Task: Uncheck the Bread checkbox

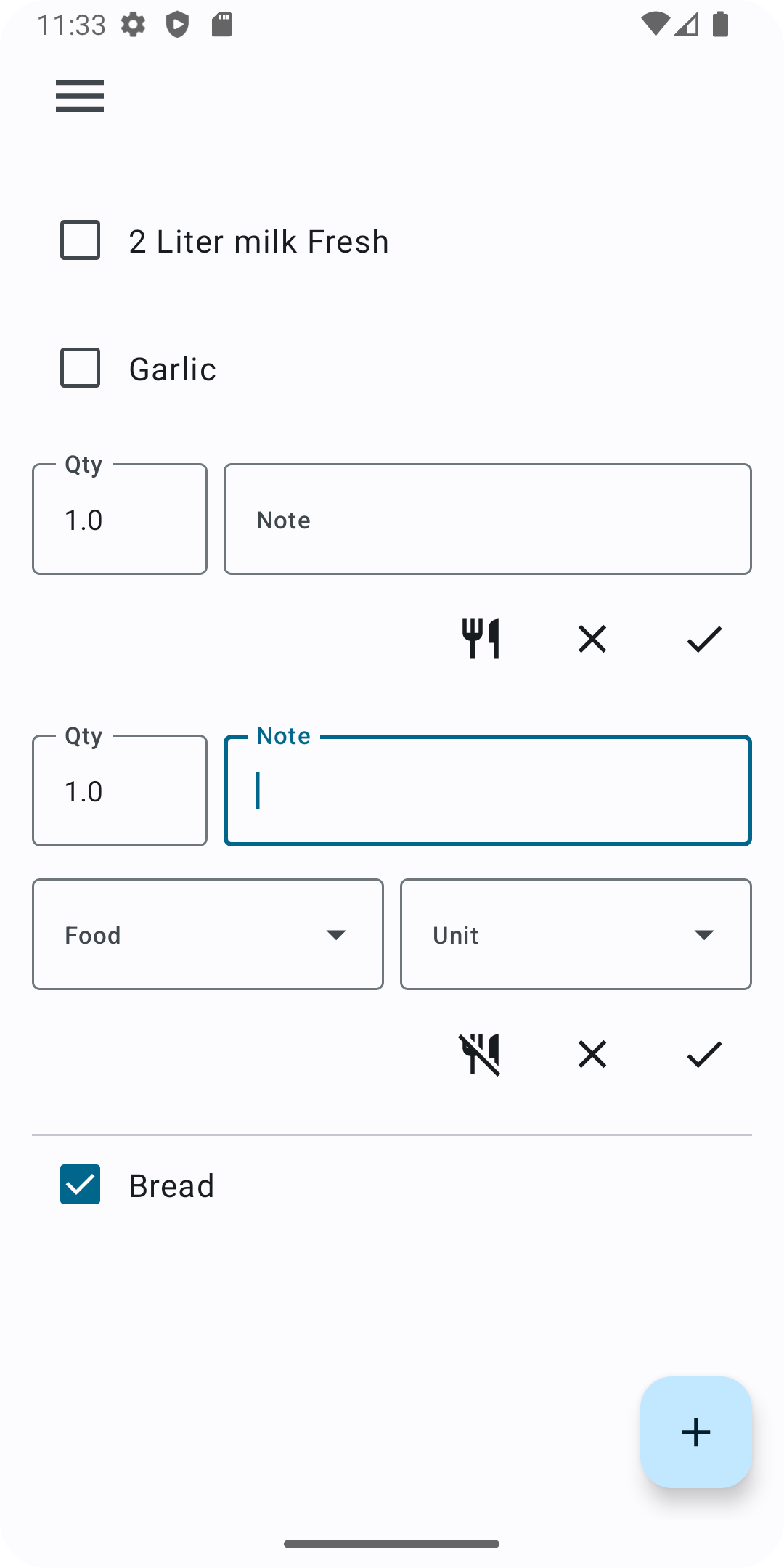Action: coord(81,1185)
